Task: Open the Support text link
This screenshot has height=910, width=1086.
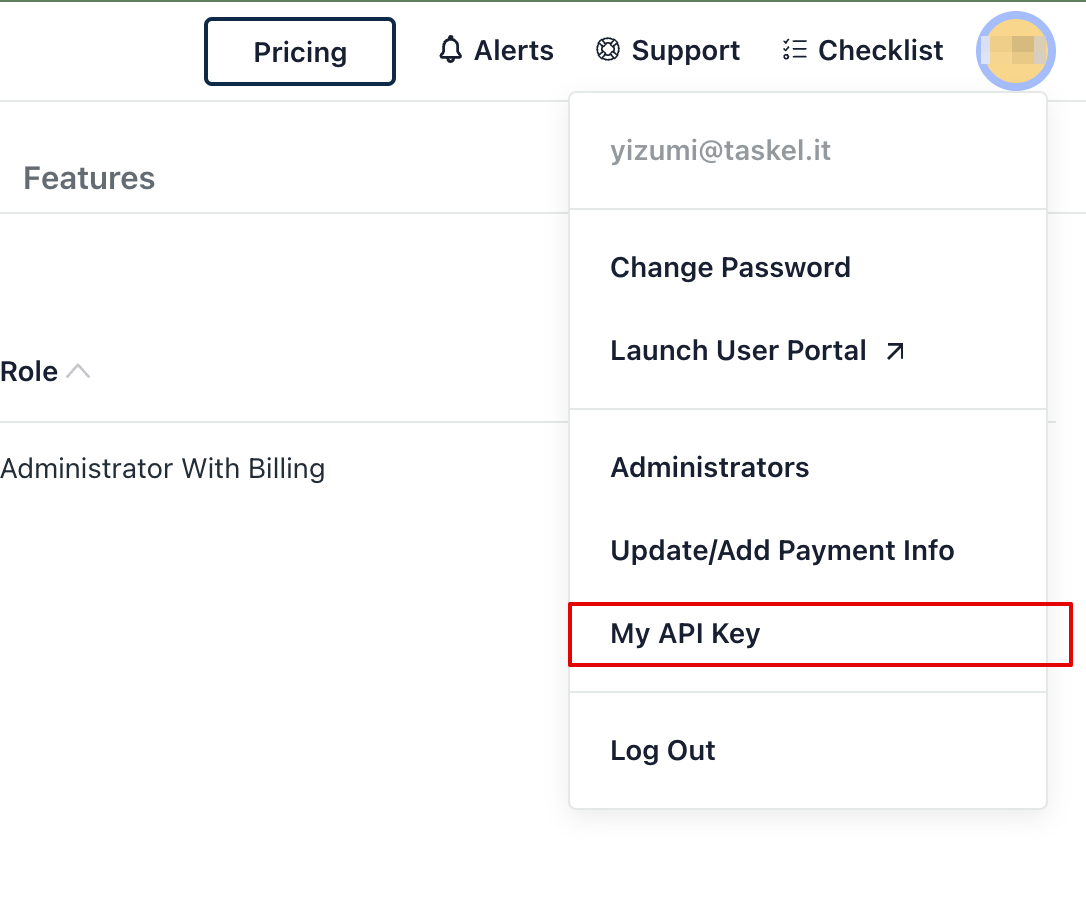Action: (686, 50)
